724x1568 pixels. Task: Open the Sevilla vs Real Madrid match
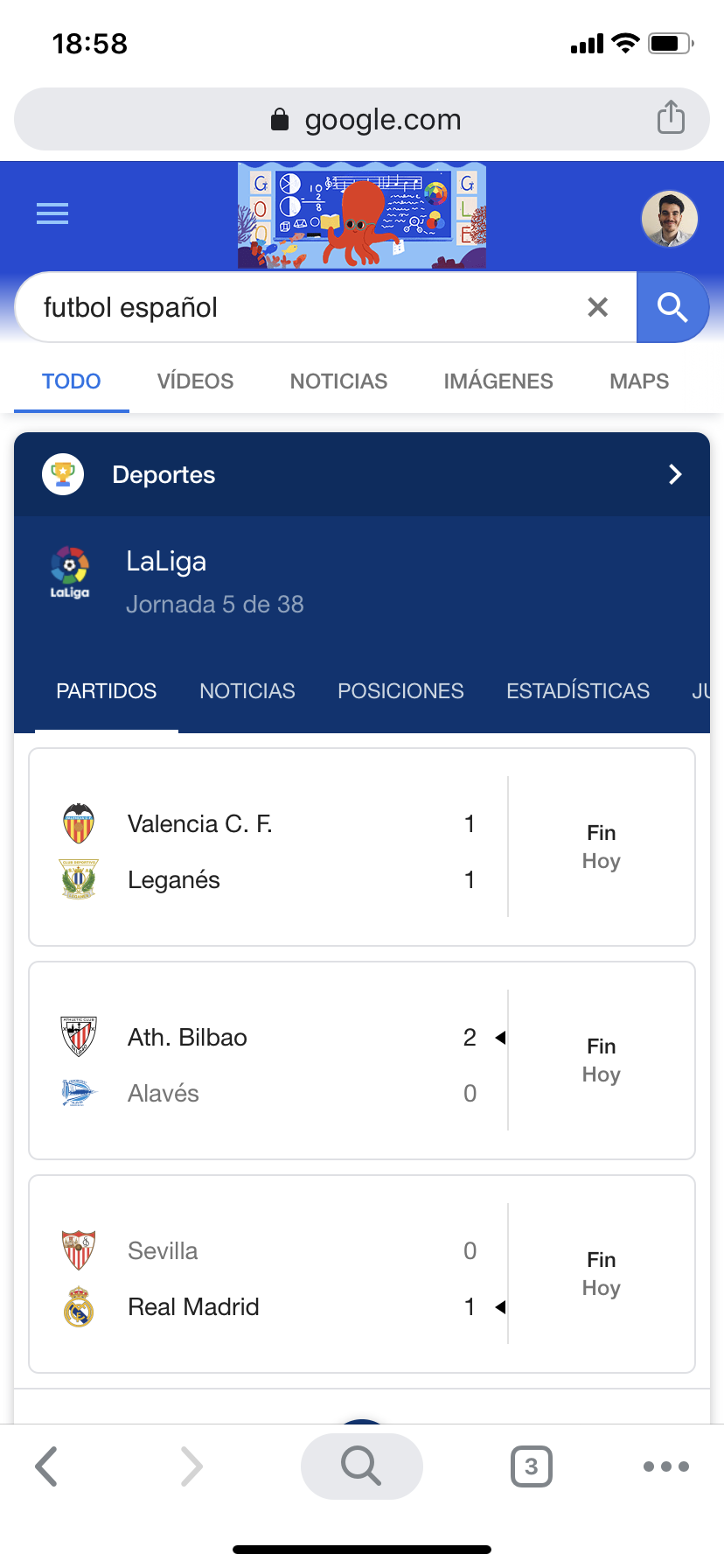[x=361, y=1274]
